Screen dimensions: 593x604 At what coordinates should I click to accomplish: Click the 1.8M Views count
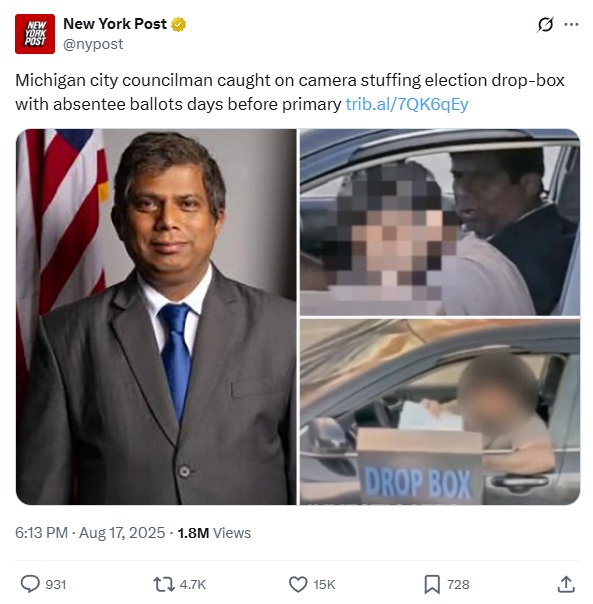coord(214,533)
